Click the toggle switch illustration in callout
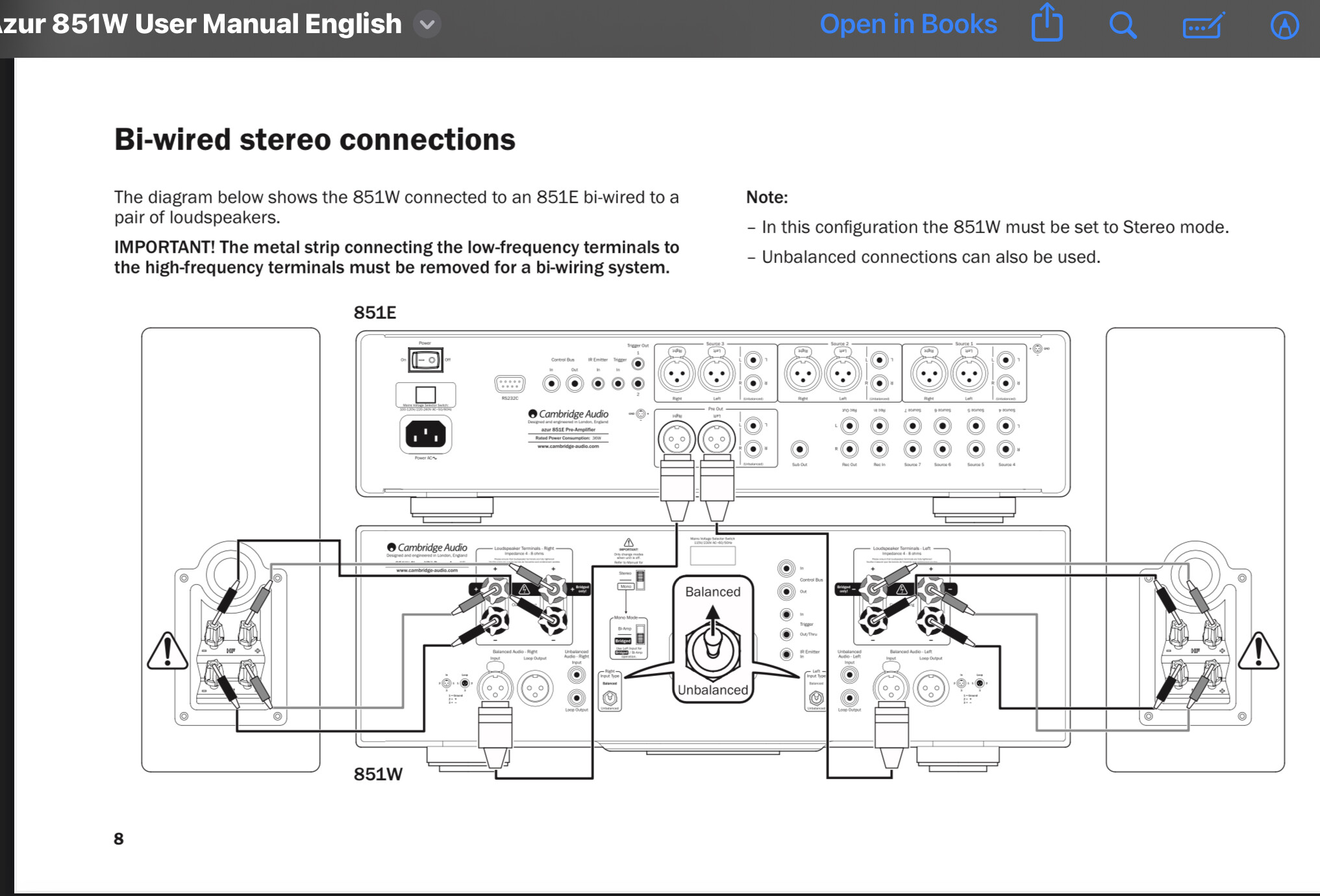Screen dimensions: 1320x896 coord(713,643)
